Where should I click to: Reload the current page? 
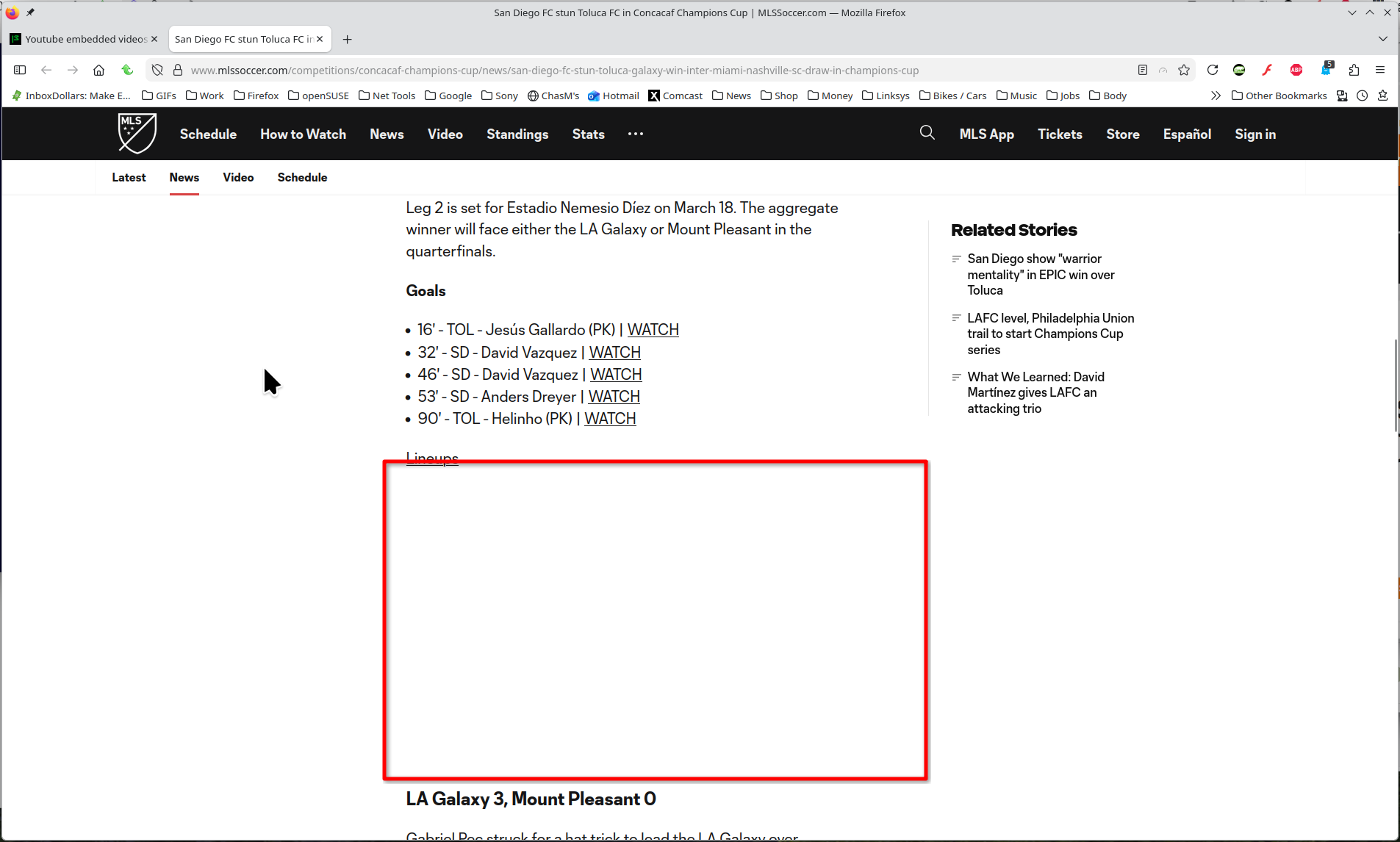tap(1213, 71)
